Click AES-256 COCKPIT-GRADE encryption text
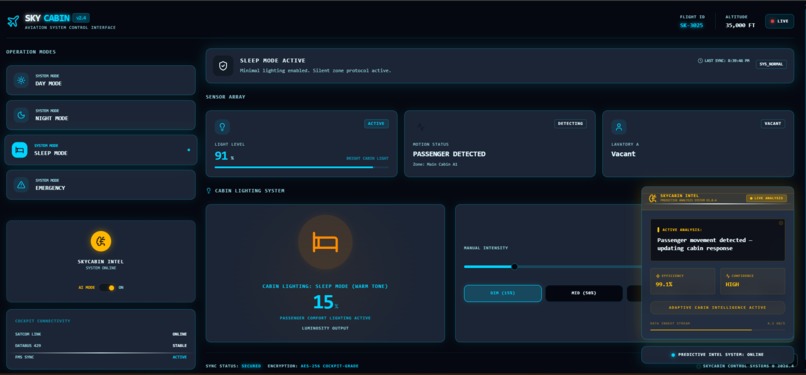This screenshot has width=806, height=375. (x=328, y=366)
